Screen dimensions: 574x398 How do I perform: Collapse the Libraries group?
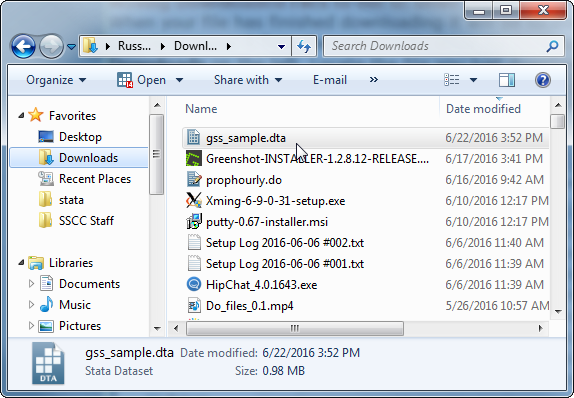click(x=21, y=263)
